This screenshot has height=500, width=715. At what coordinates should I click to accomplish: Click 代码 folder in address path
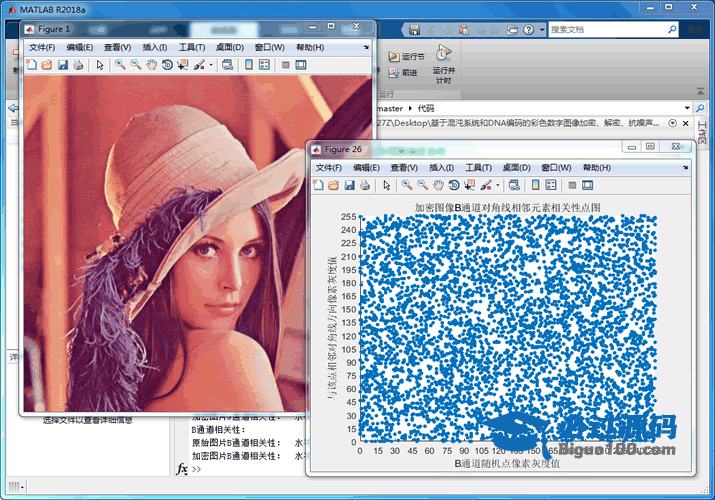[x=426, y=108]
